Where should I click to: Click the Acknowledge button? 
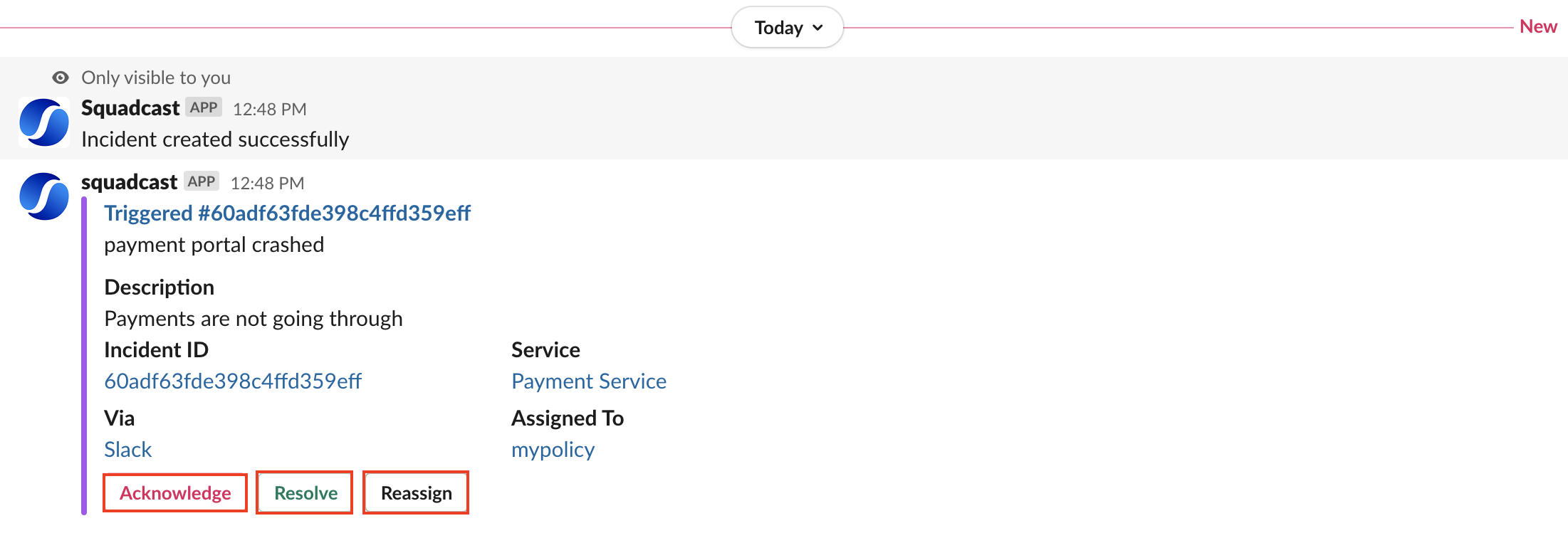point(175,492)
